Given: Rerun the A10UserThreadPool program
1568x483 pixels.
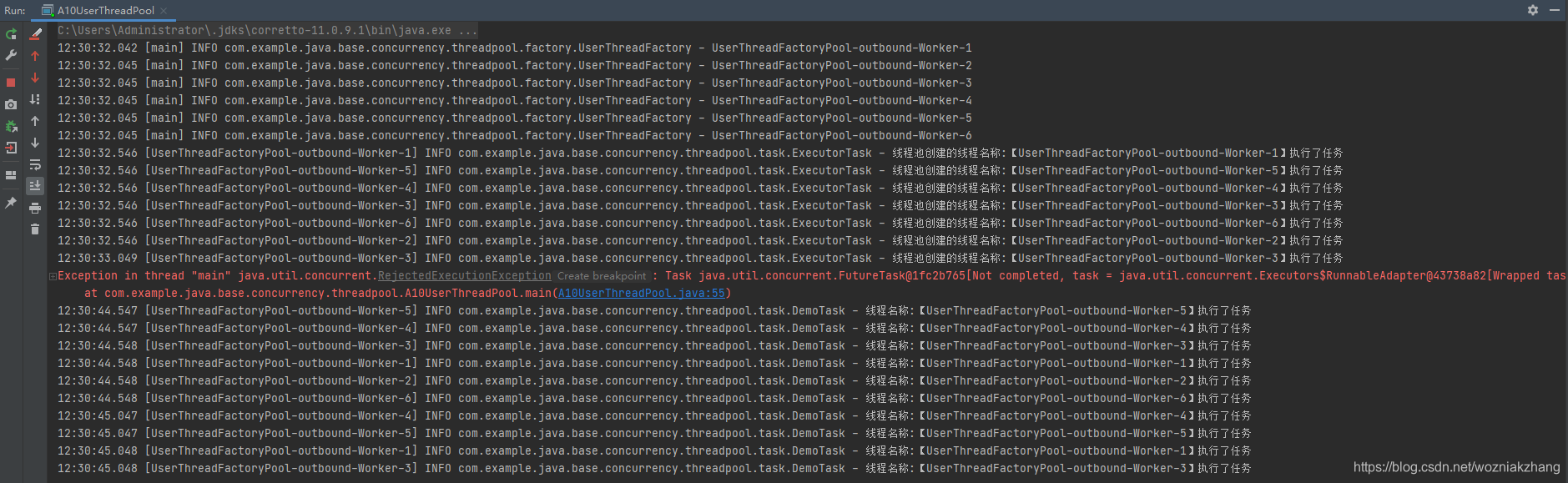Looking at the screenshot, I should point(11,34).
